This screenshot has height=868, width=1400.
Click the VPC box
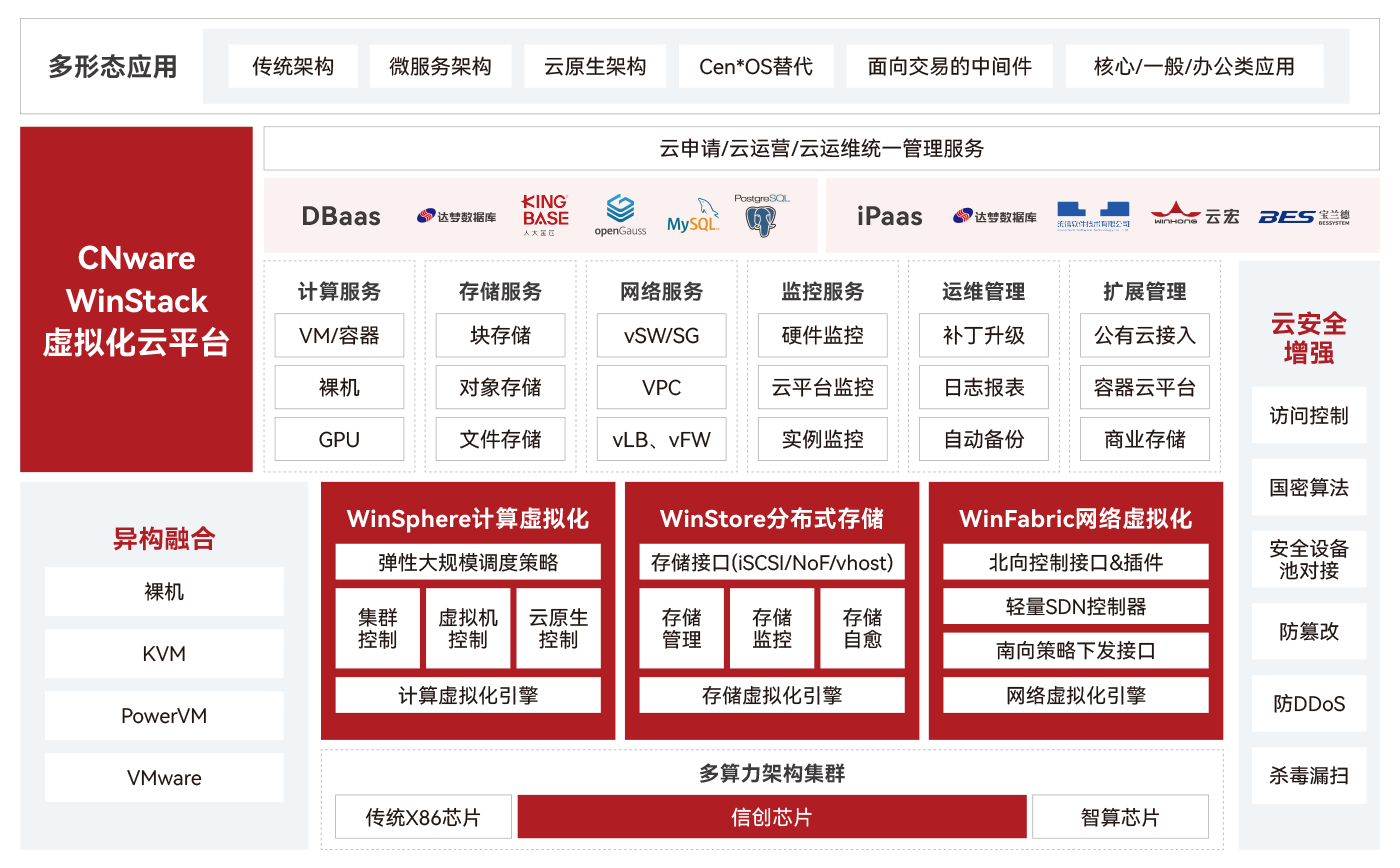(x=661, y=387)
